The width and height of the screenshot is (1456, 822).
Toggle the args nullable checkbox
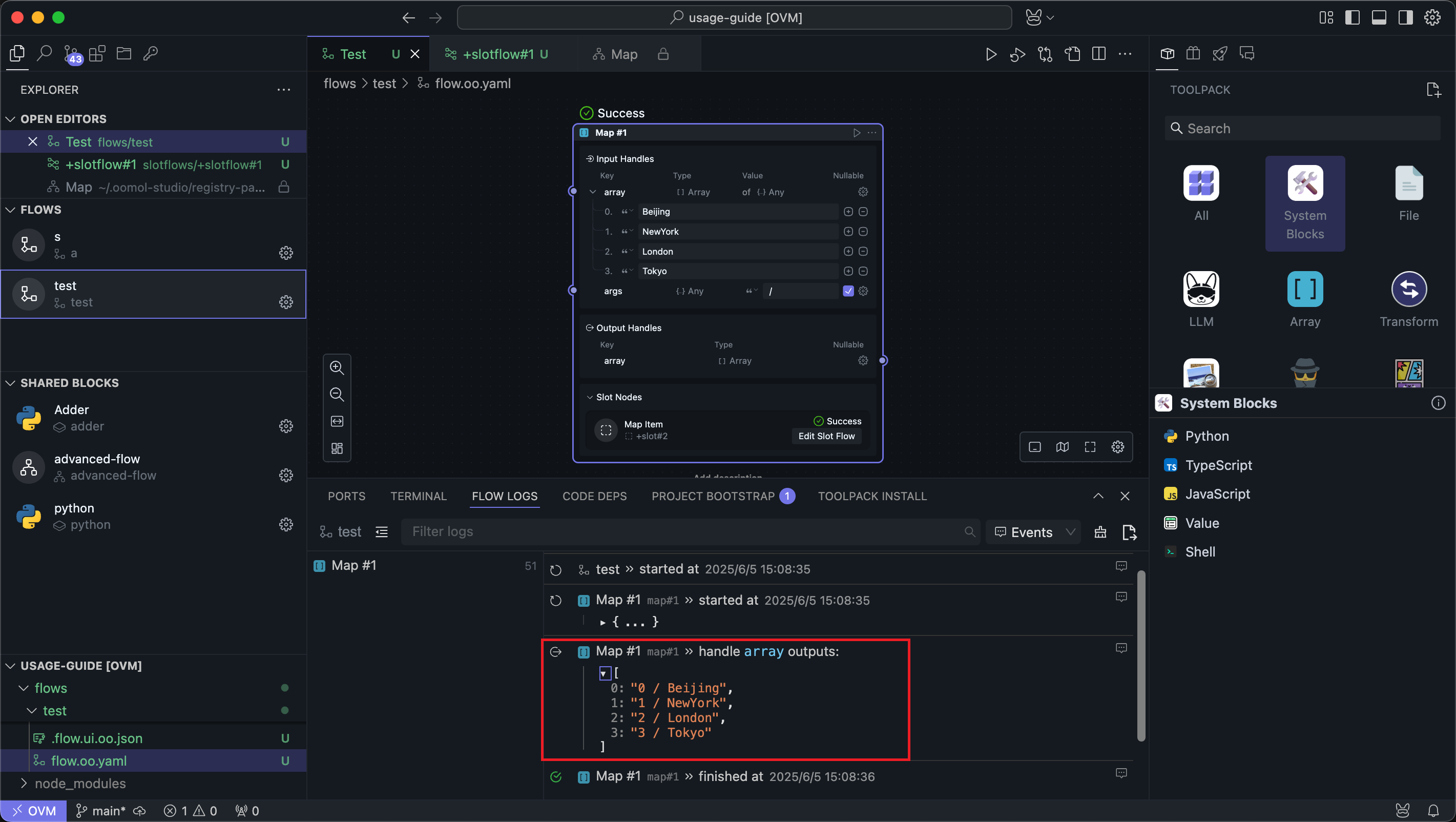click(x=848, y=291)
